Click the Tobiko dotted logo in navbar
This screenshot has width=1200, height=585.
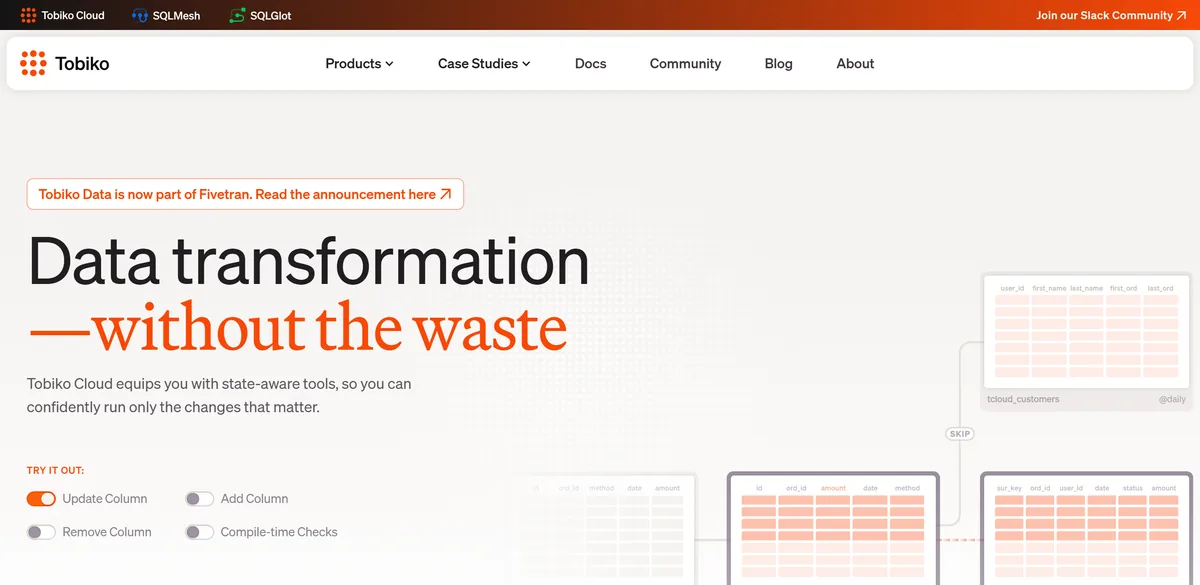tap(33, 63)
